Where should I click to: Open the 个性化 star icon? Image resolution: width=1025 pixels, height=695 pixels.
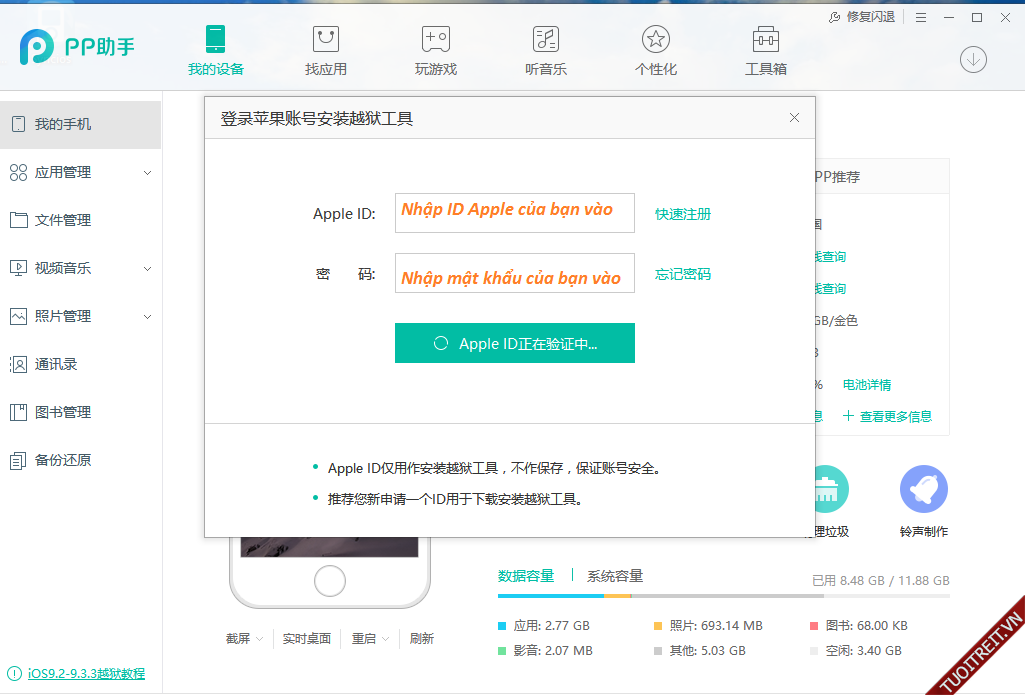pyautogui.click(x=655, y=40)
